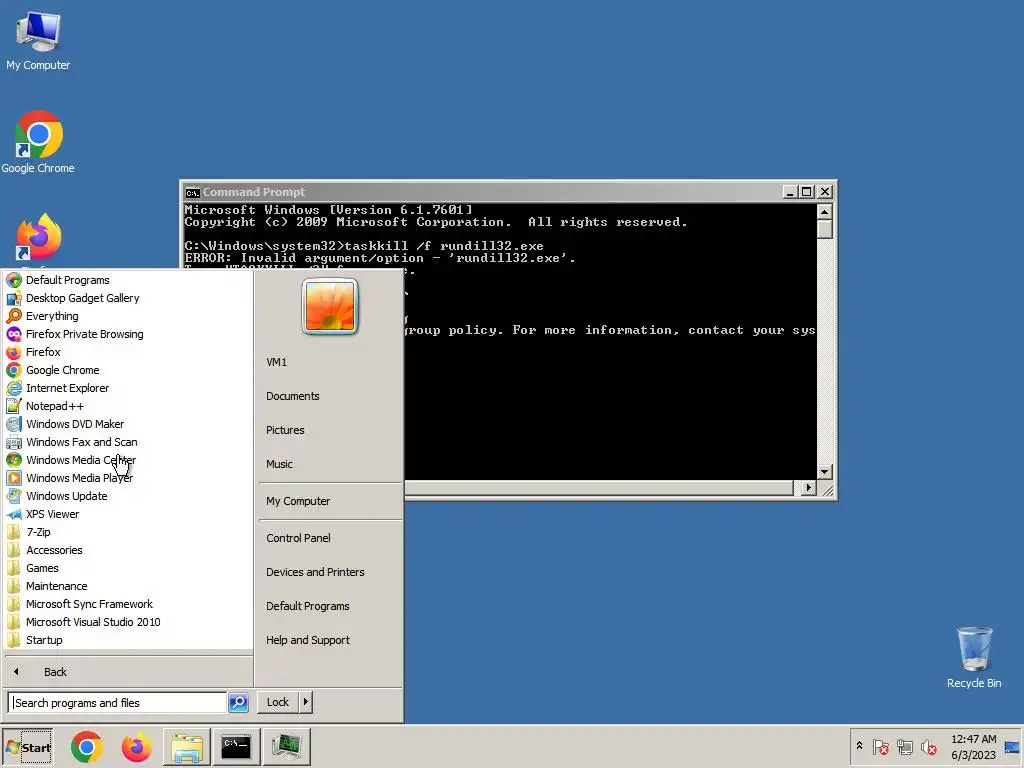
Task: Click the Chrome icon in taskbar
Action: (x=87, y=747)
